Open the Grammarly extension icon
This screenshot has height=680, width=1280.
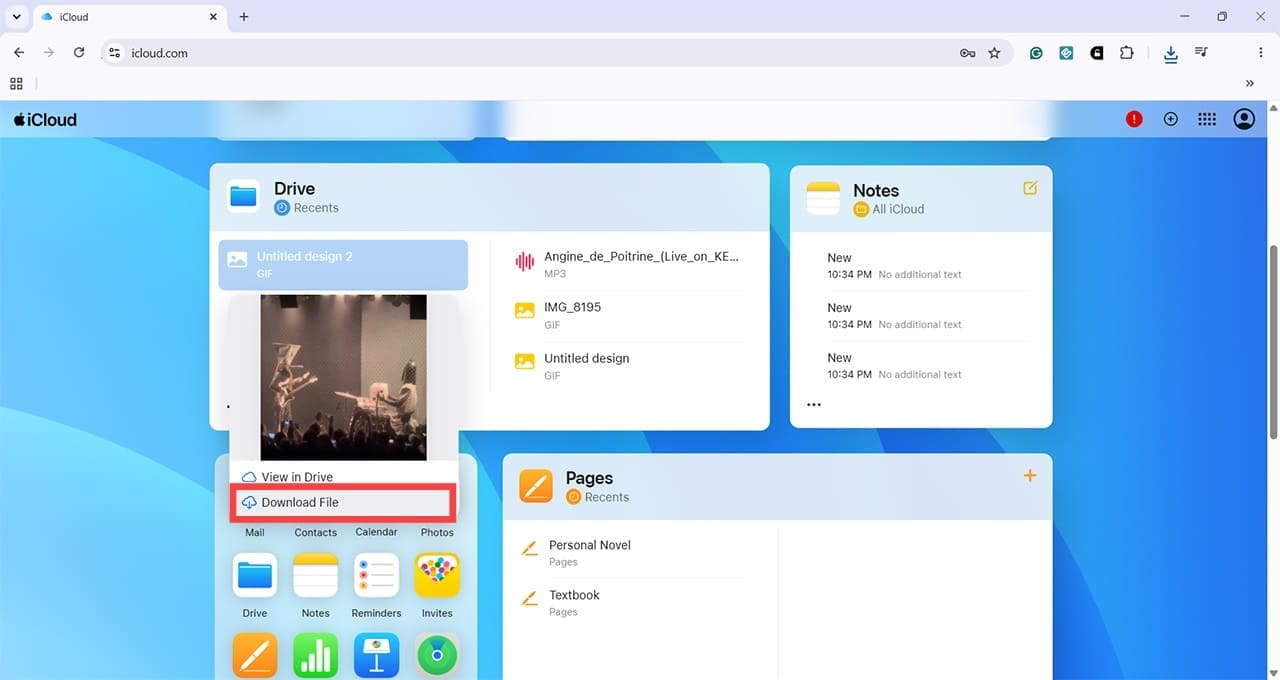(x=1036, y=53)
